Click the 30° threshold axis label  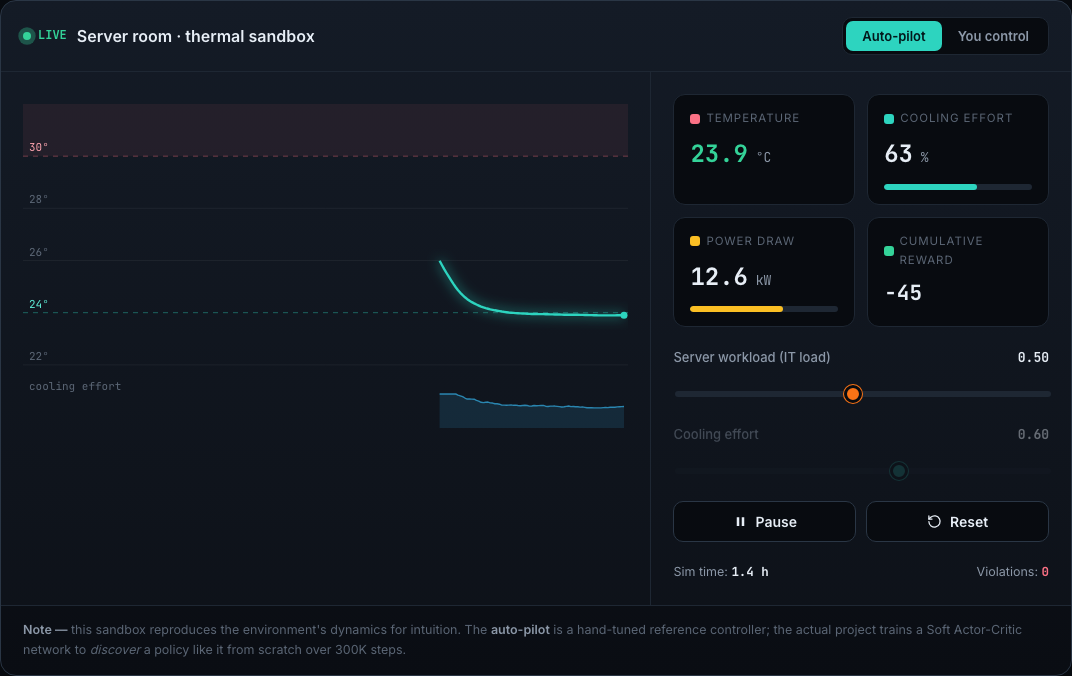pos(38,147)
